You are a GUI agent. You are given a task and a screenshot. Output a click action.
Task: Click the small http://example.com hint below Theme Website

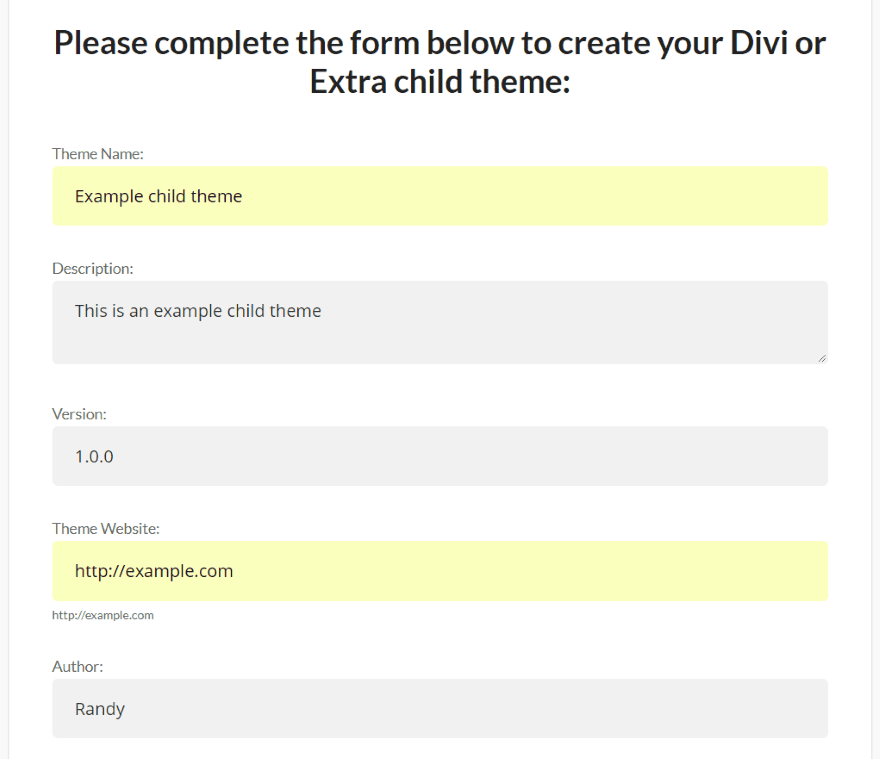pos(103,615)
